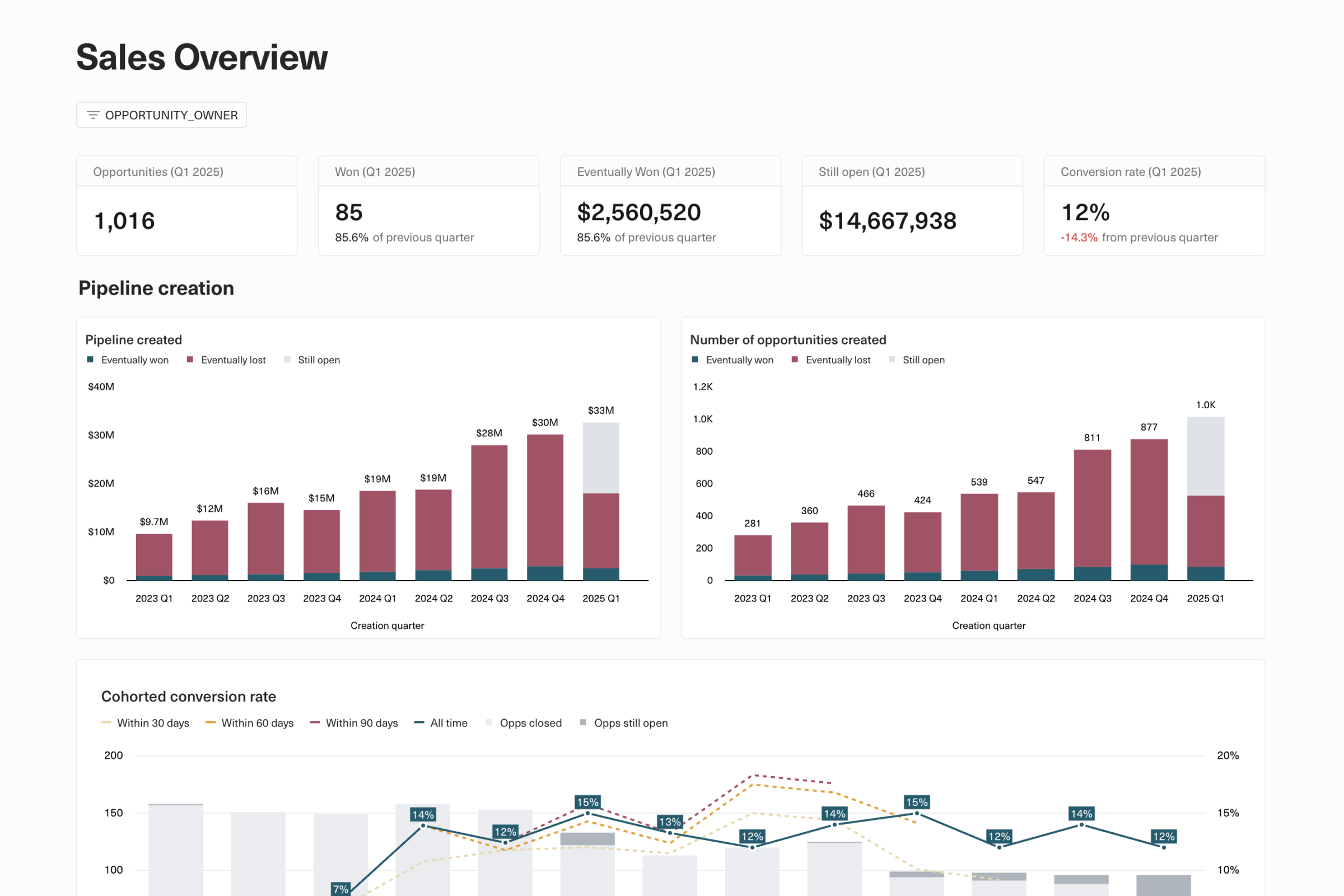Image resolution: width=1344 pixels, height=896 pixels.
Task: Click the 2025 Q1 bar labeled 1.0K
Action: point(1206,498)
